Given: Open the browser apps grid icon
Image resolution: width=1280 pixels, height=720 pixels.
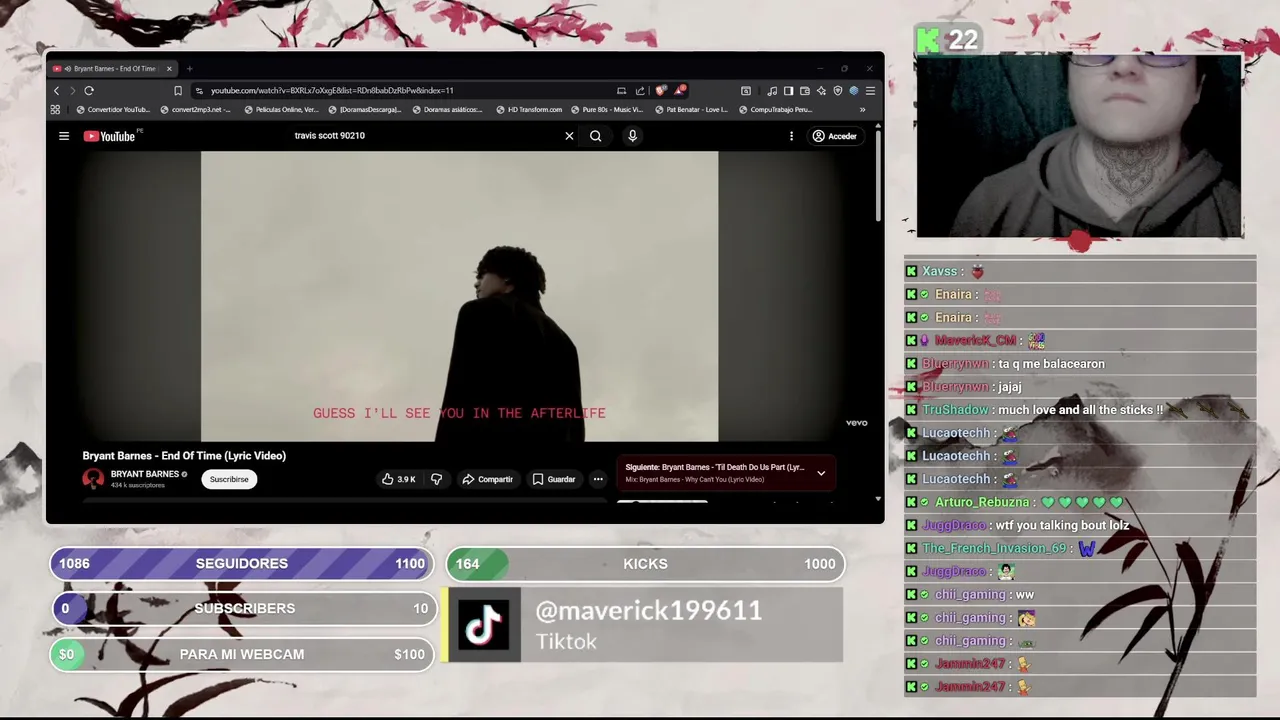Looking at the screenshot, I should 55,110.
